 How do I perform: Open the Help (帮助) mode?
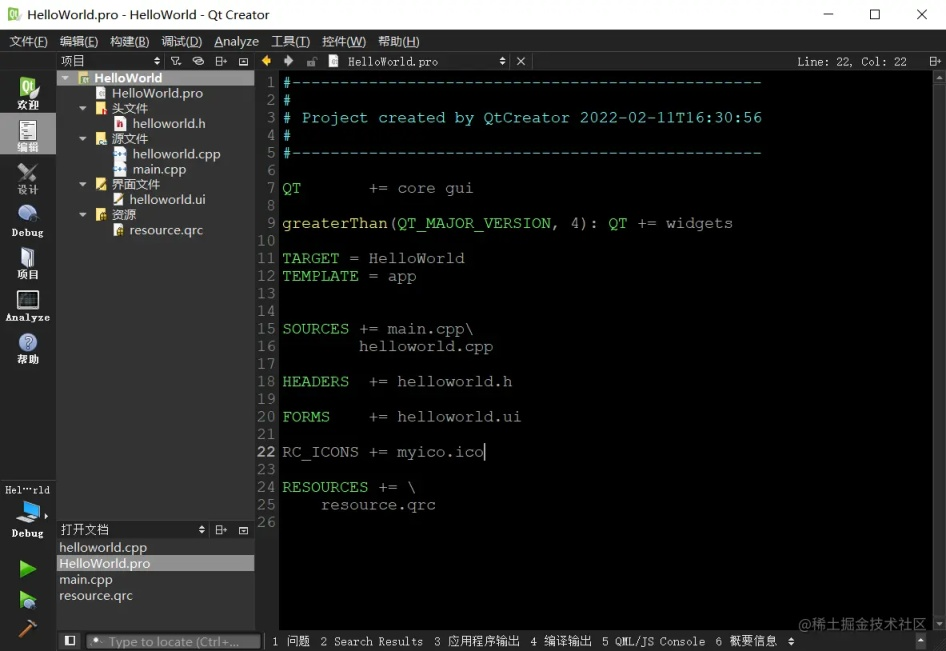click(x=28, y=348)
